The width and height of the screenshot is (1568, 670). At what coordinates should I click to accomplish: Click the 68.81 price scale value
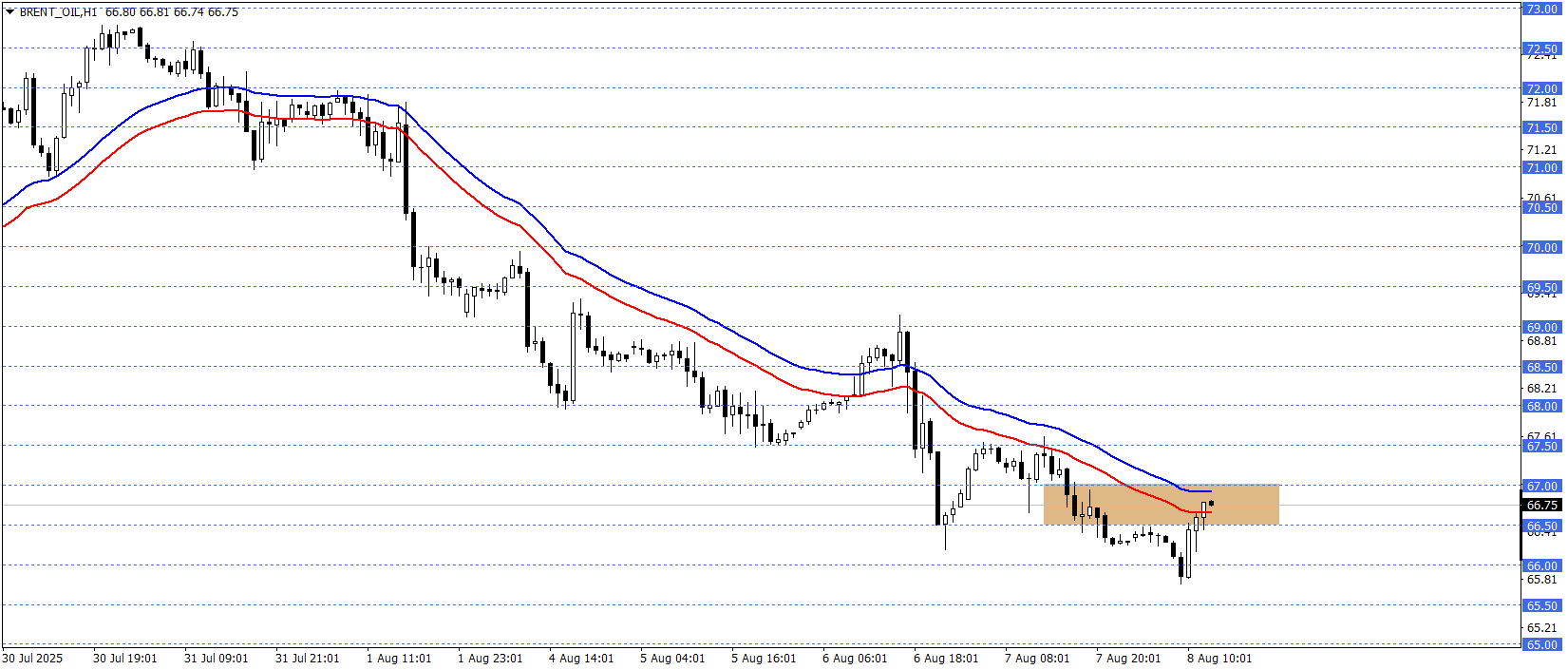[x=1541, y=340]
